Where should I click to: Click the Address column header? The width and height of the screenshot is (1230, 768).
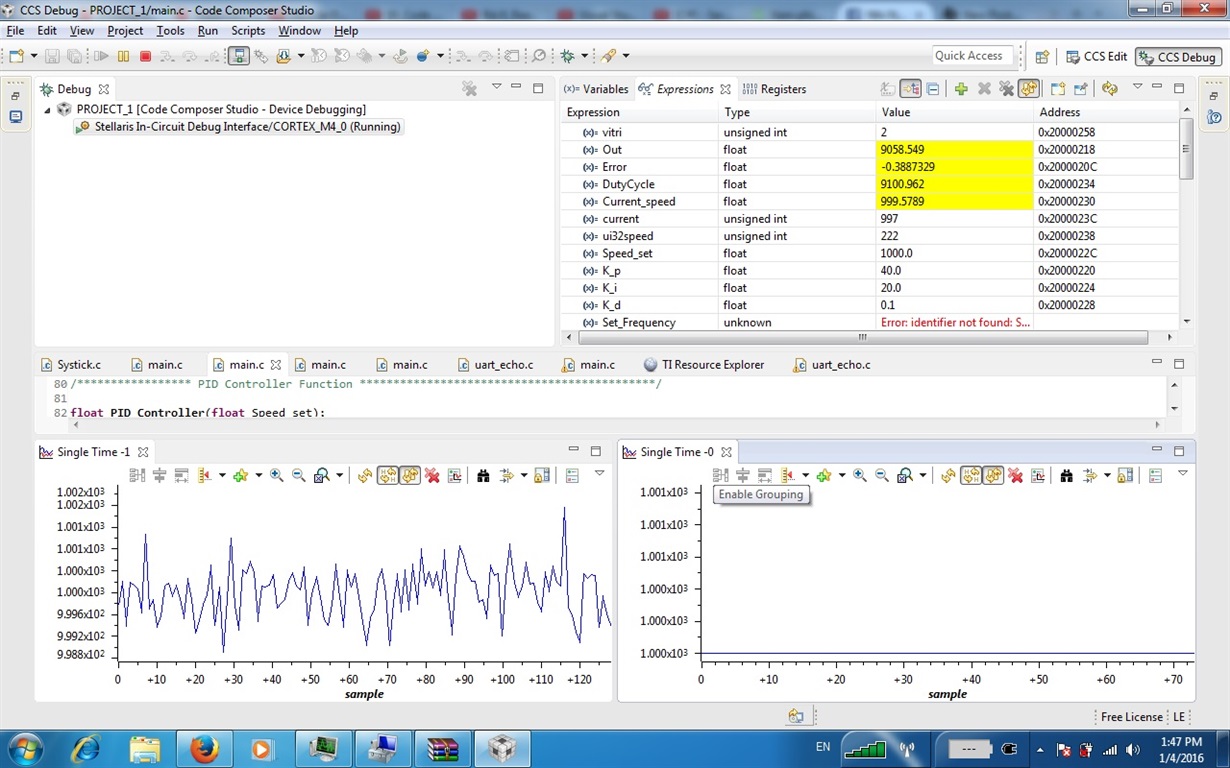1106,112
